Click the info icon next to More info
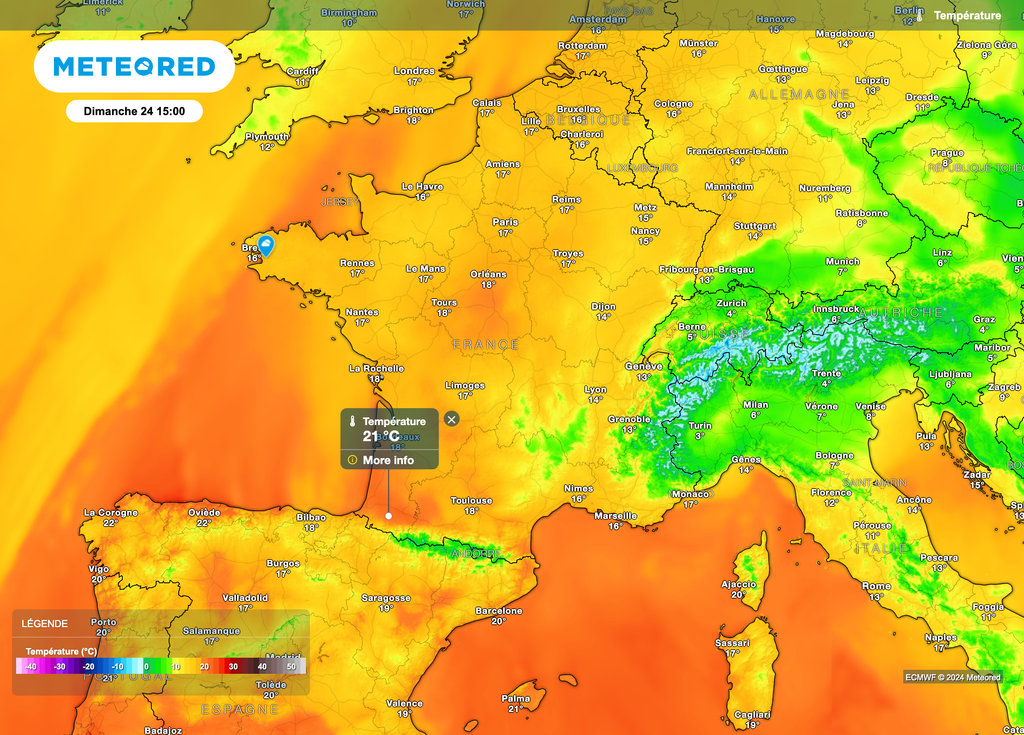The height and width of the screenshot is (735, 1024). click(352, 458)
